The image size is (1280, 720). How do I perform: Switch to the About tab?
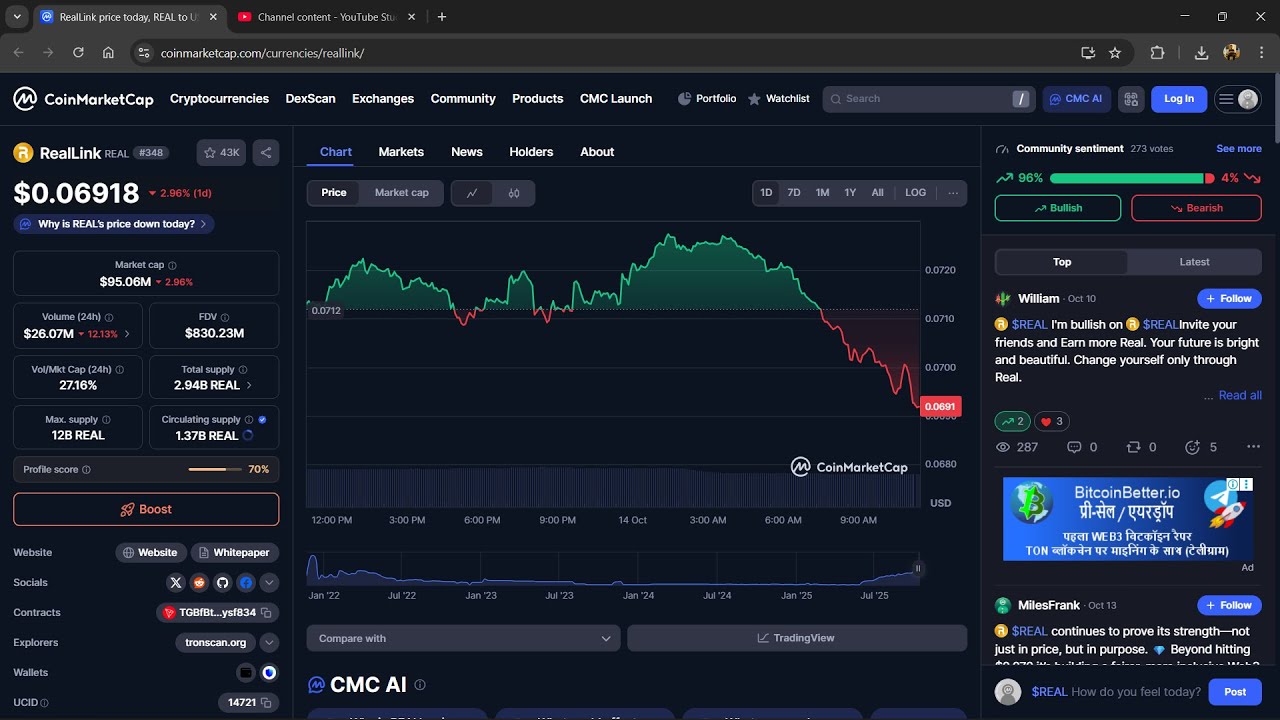click(x=597, y=152)
